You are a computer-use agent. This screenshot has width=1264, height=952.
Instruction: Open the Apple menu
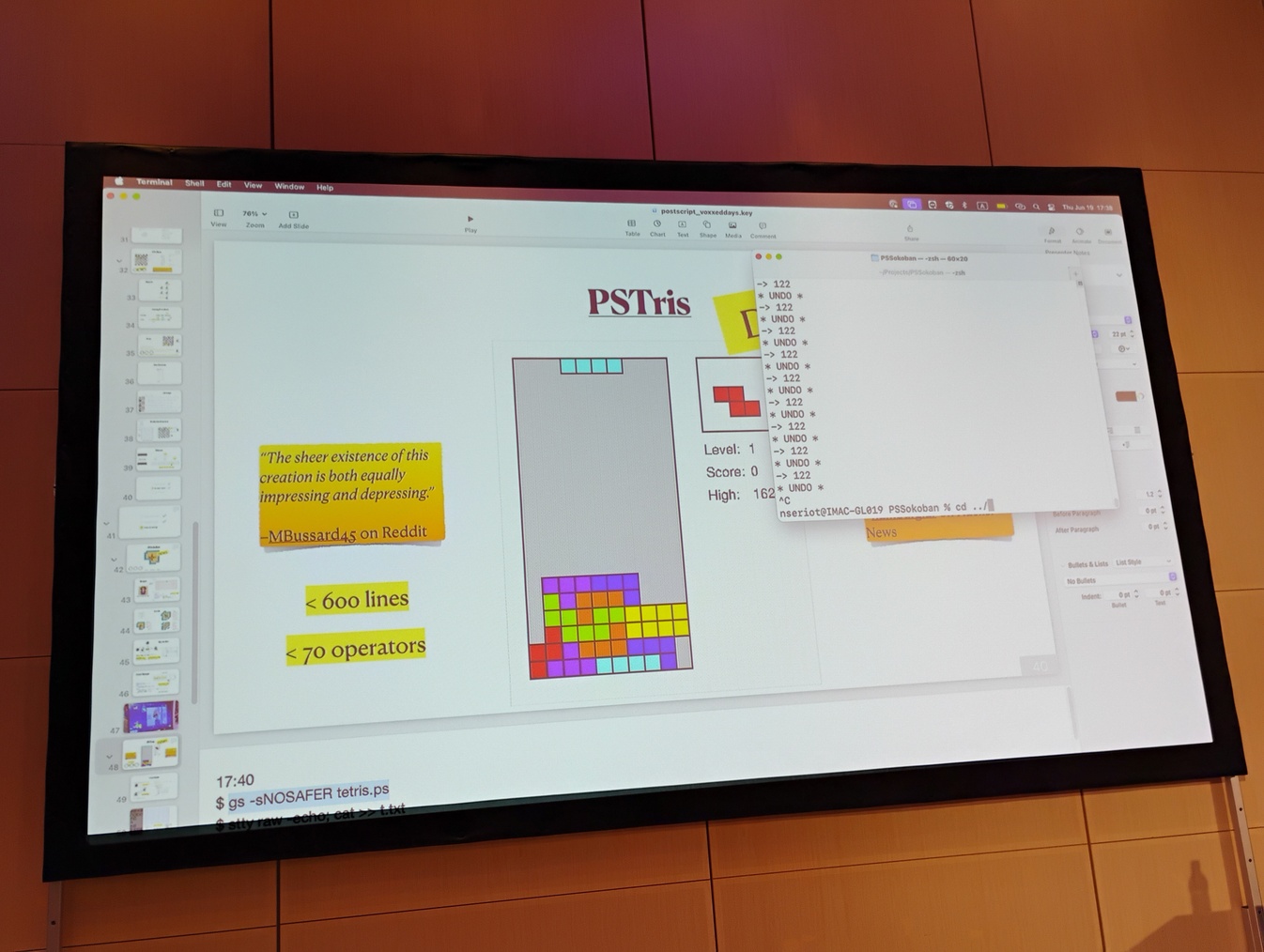pyautogui.click(x=119, y=180)
